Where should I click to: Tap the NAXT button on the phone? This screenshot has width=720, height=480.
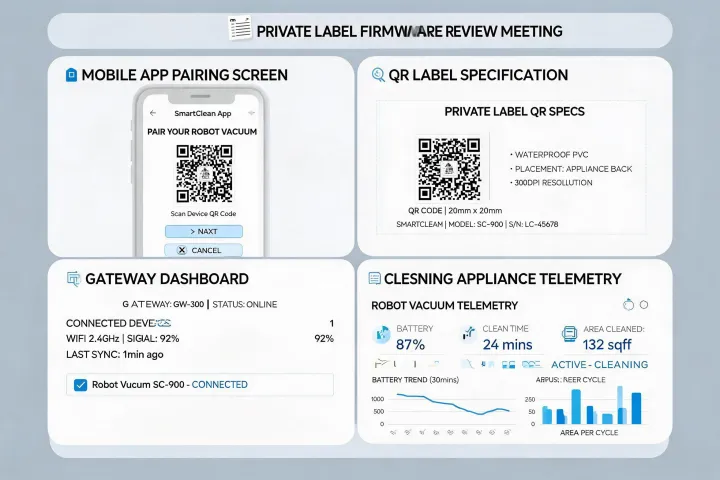(204, 232)
